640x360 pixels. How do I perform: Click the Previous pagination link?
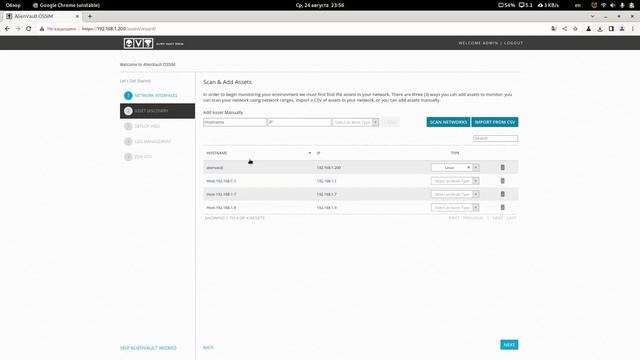pyautogui.click(x=473, y=218)
